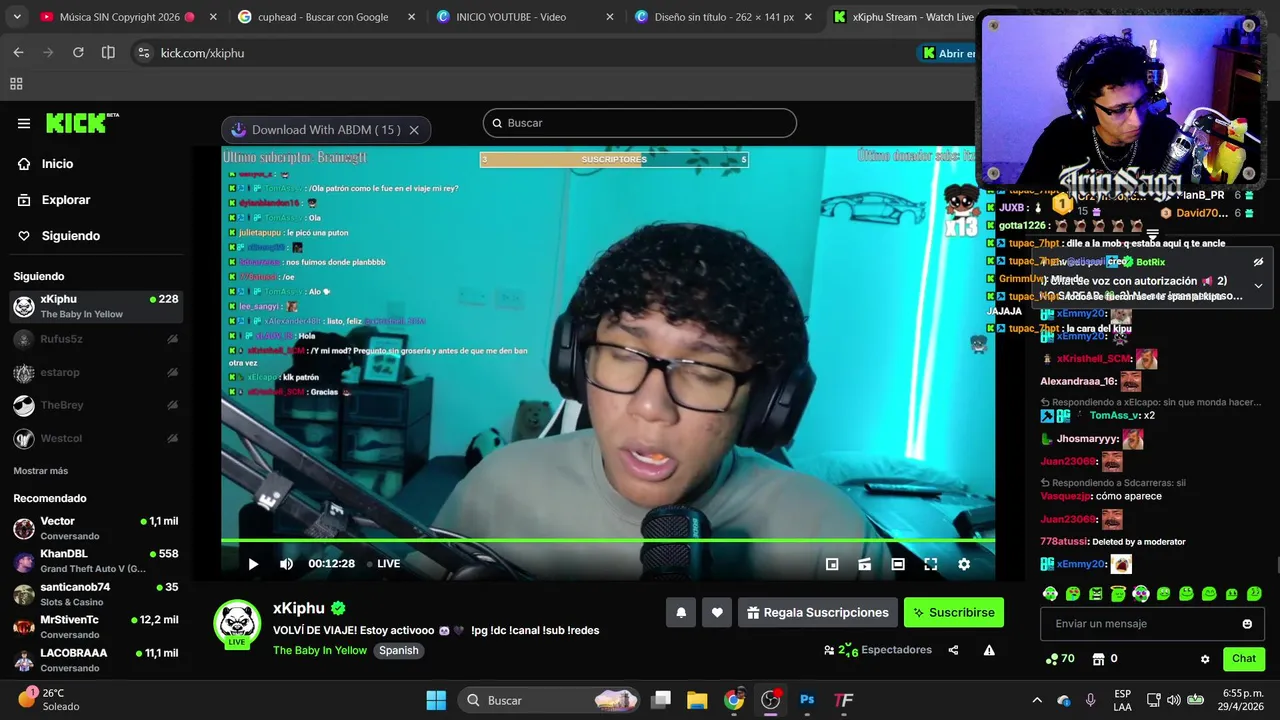Open File Explorer from taskbar
This screenshot has height=720, width=1280.
pos(697,700)
